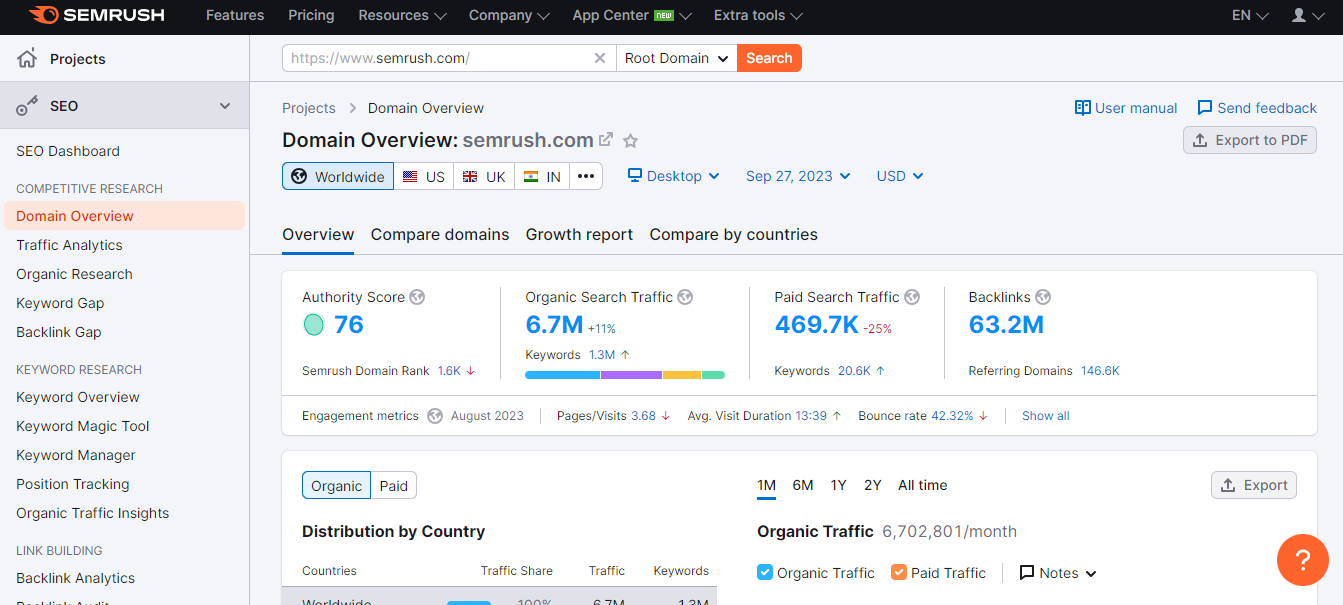Select All time range
Image resolution: width=1343 pixels, height=605 pixels.
(x=922, y=485)
